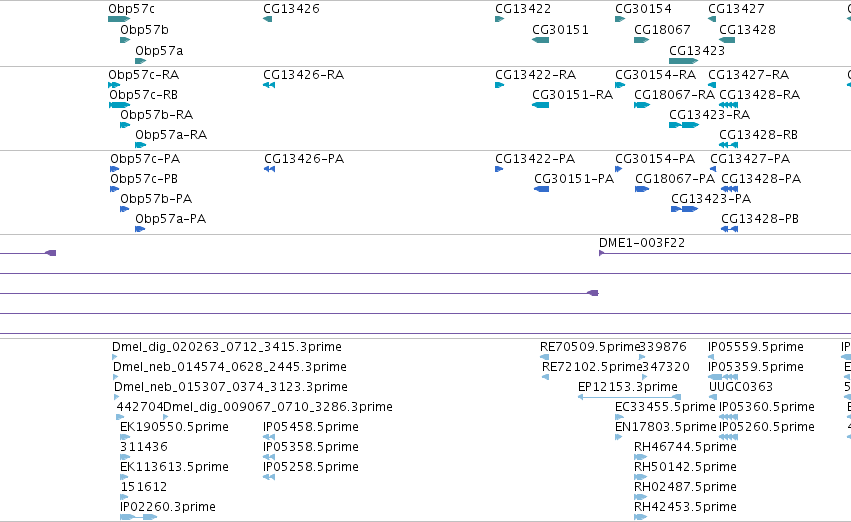
Task: Select the CG13428-RB transcript arrows
Action: click(728, 145)
